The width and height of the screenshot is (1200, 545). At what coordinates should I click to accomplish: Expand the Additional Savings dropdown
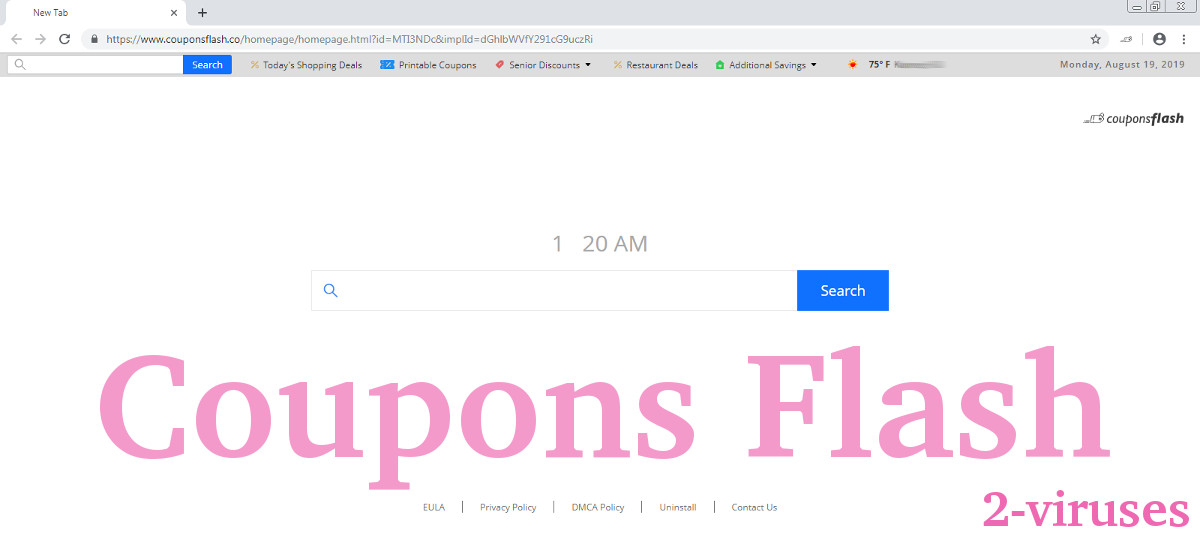pos(813,65)
